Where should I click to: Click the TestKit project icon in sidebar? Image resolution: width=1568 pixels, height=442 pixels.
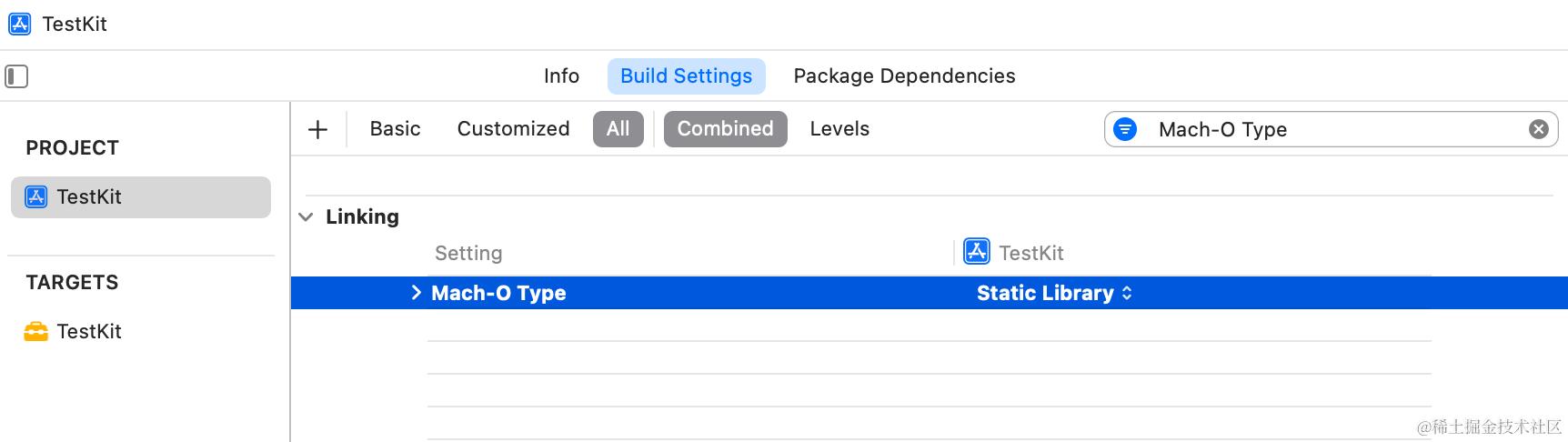[36, 197]
